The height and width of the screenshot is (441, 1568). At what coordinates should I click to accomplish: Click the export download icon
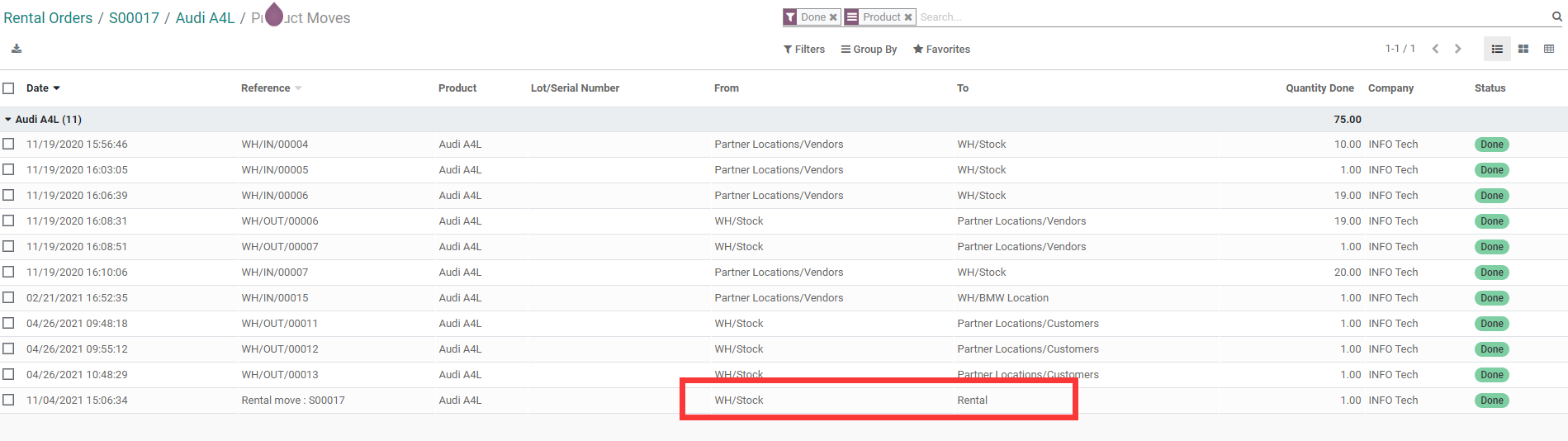coord(17,49)
